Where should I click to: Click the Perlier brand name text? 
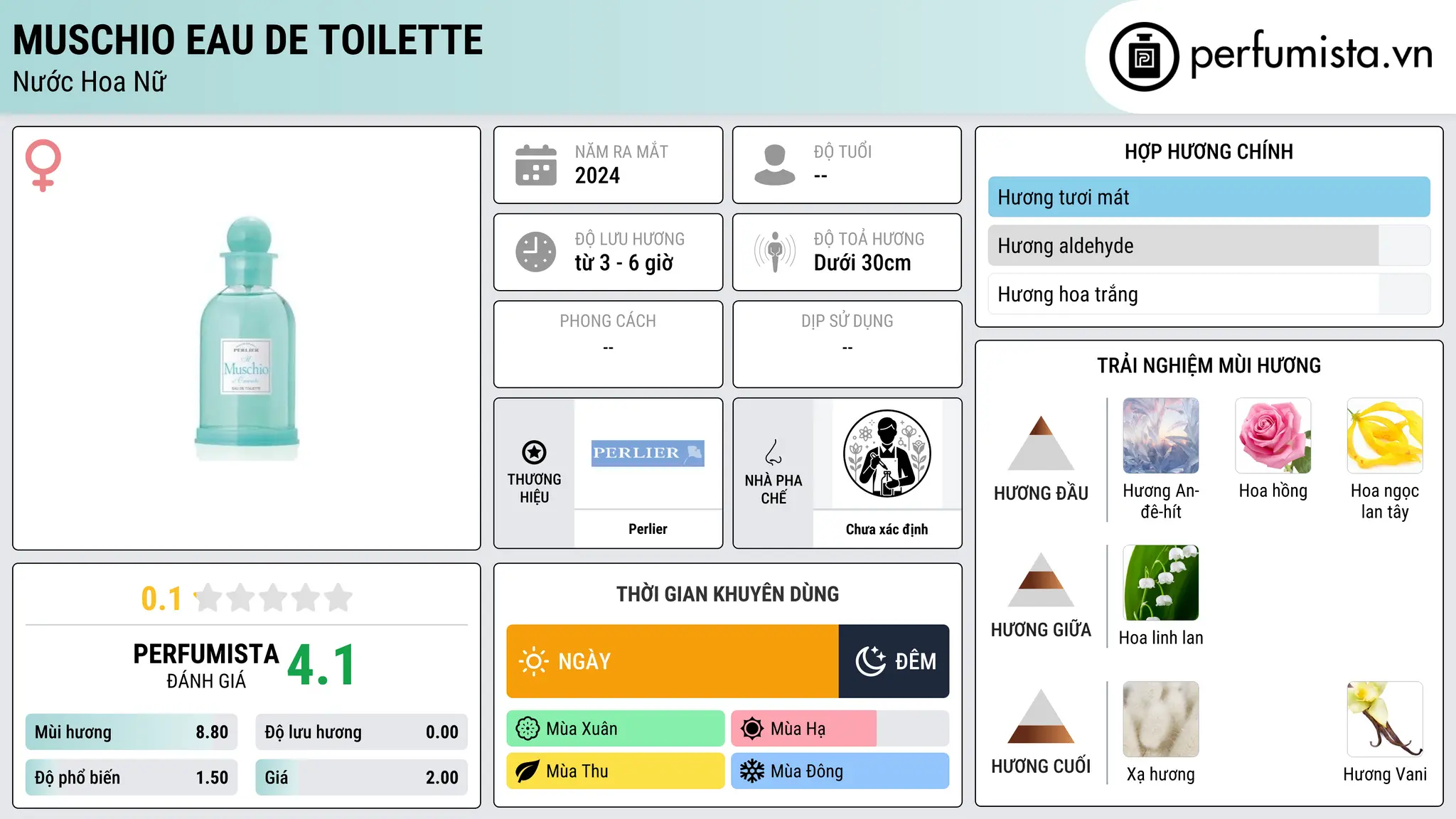coord(648,529)
